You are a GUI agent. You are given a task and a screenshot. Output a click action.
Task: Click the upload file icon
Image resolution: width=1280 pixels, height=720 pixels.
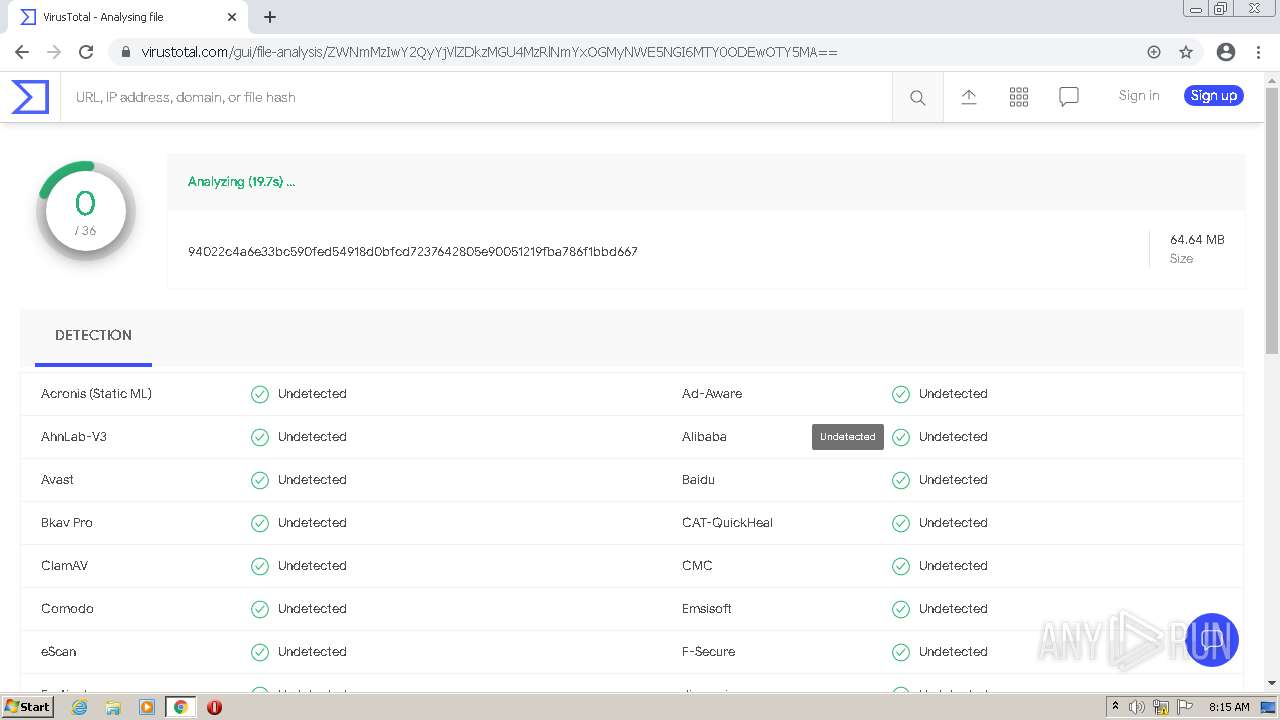coord(968,97)
